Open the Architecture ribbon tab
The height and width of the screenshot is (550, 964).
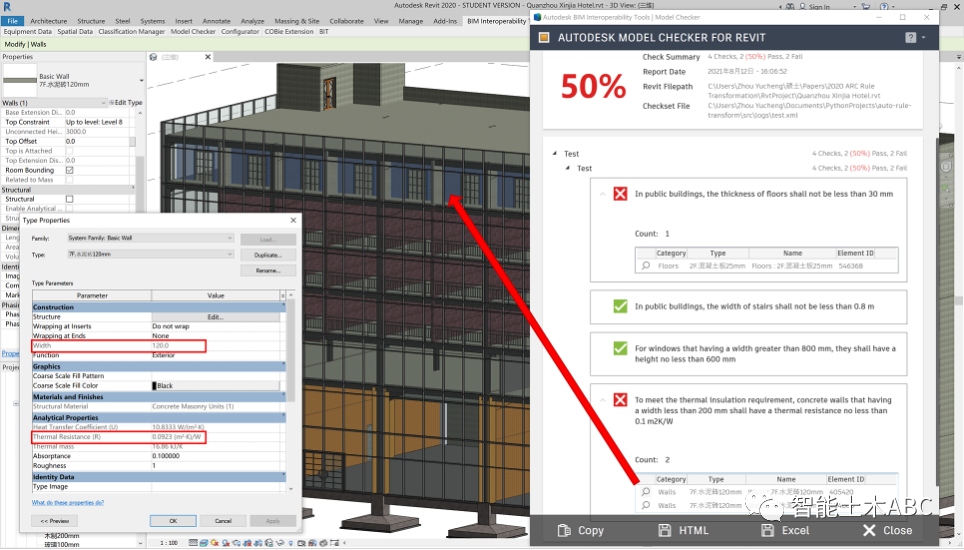(x=49, y=21)
